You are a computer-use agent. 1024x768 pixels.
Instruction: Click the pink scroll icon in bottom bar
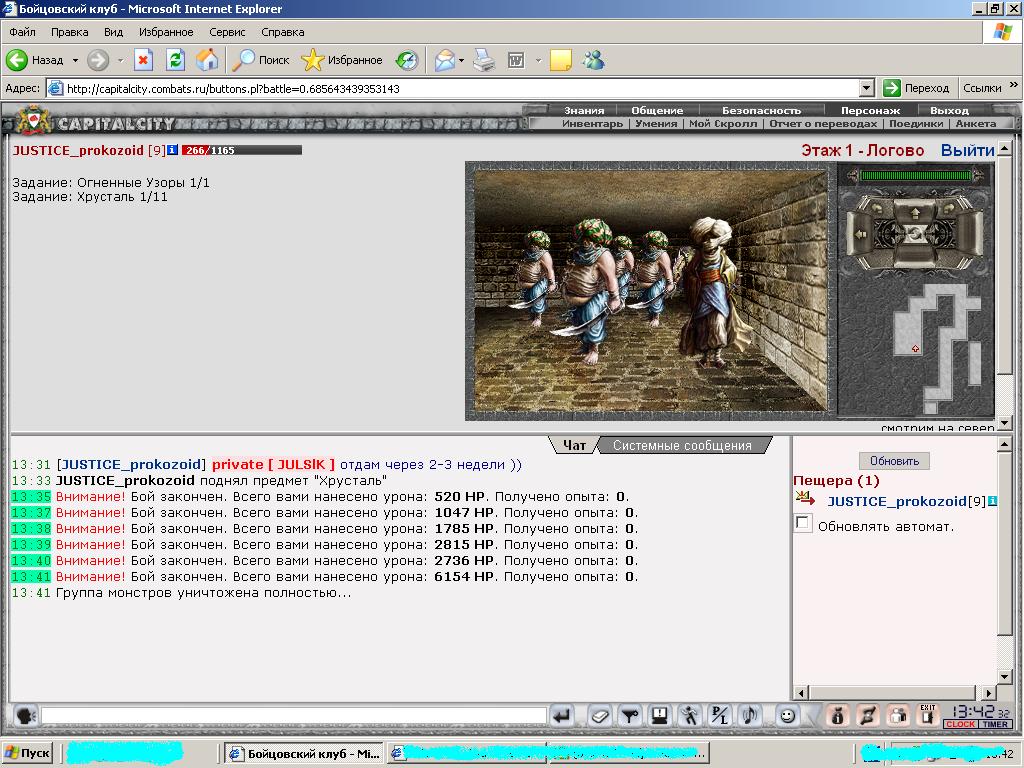[x=868, y=716]
